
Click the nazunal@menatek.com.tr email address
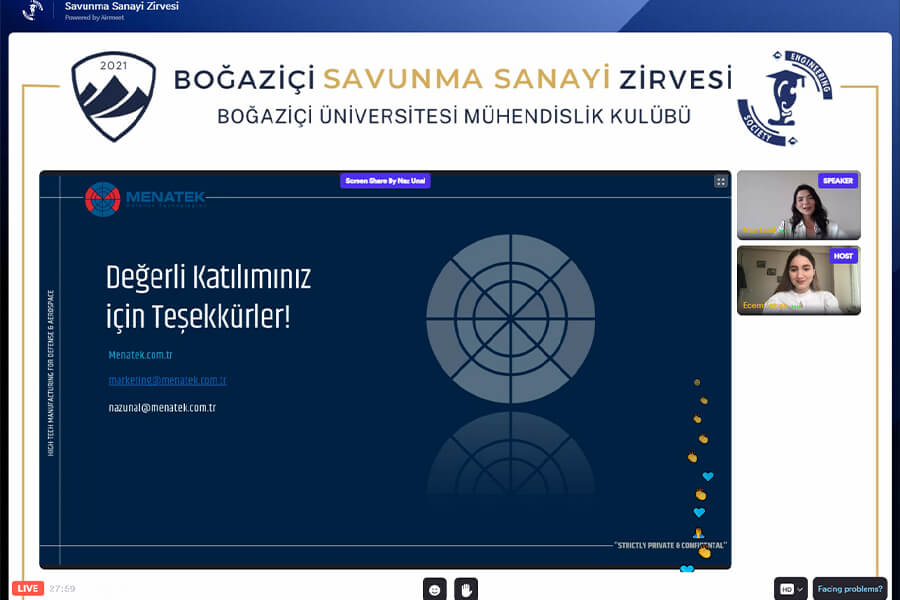point(162,408)
